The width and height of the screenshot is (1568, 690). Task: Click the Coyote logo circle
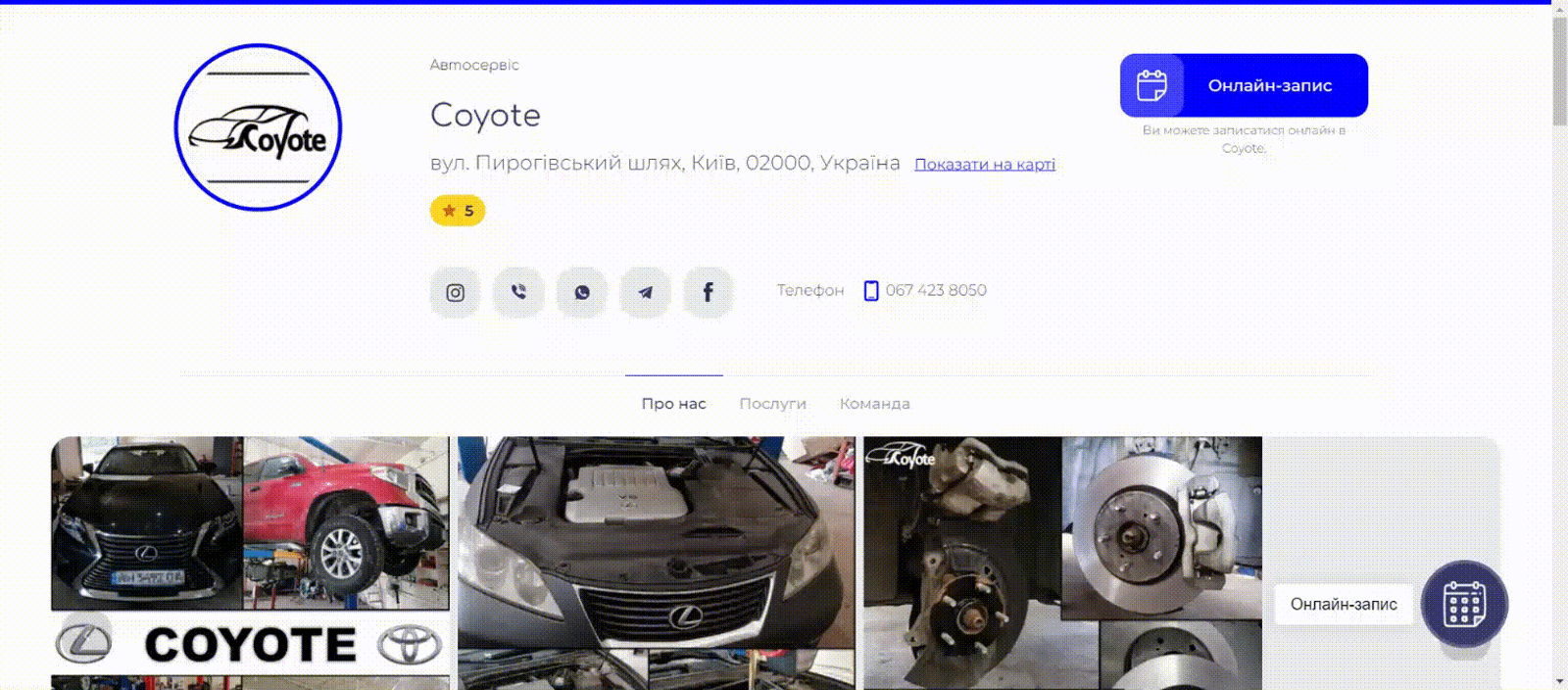pos(258,127)
